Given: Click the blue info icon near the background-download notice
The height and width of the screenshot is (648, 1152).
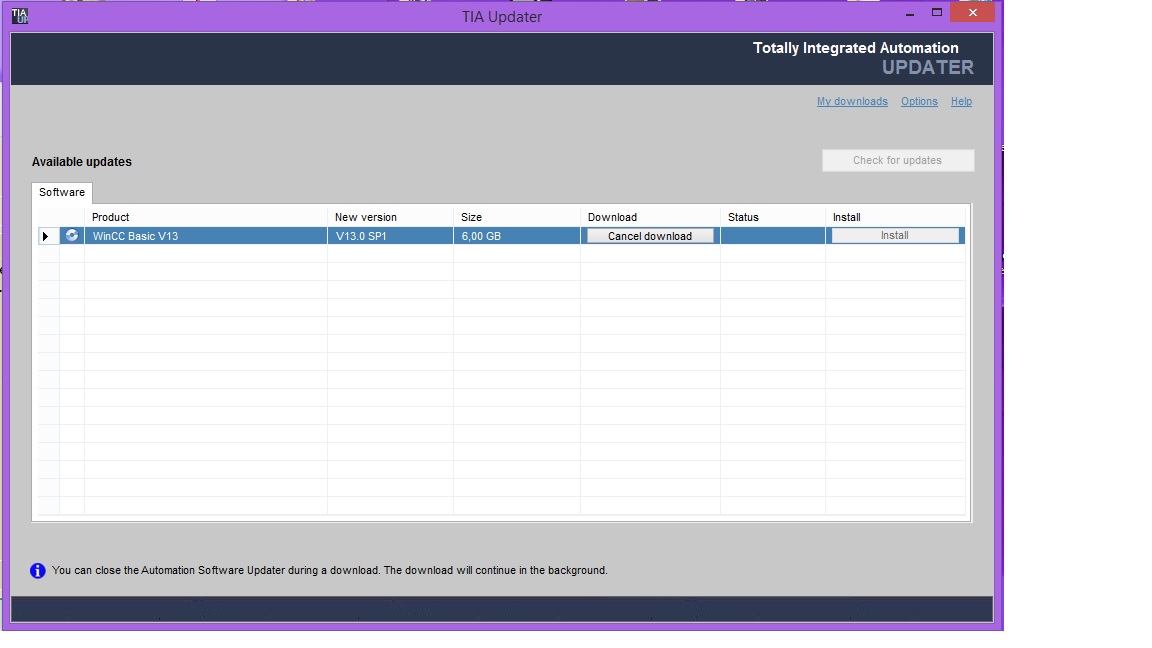Looking at the screenshot, I should 37,571.
